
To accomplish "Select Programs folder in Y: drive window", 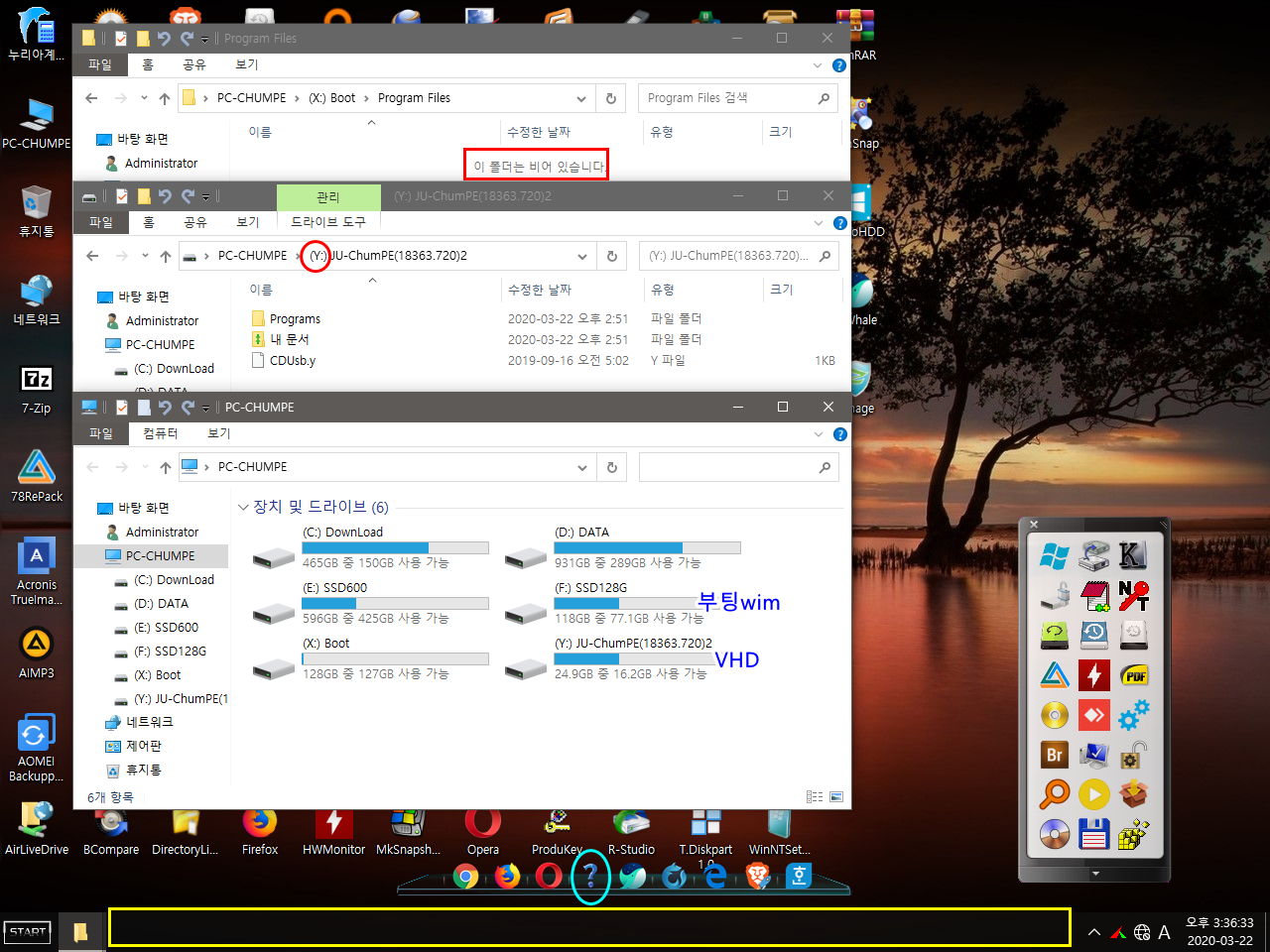I will [295, 319].
